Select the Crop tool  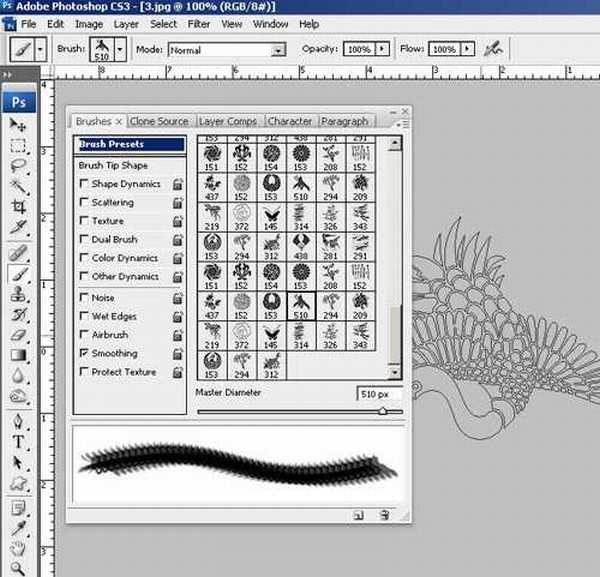(x=18, y=207)
